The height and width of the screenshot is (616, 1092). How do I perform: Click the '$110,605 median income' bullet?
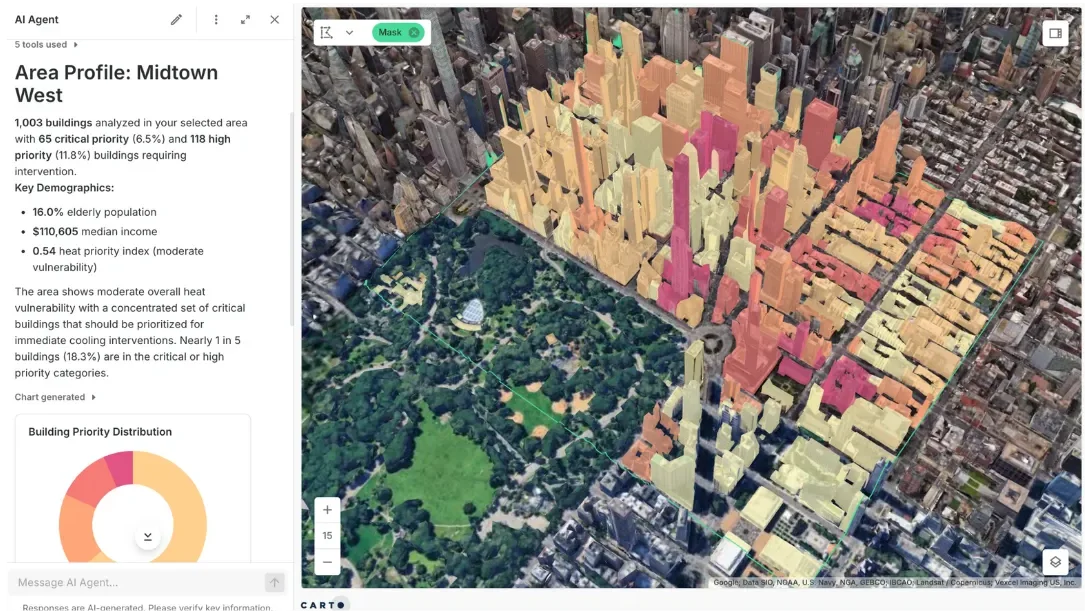click(x=95, y=231)
